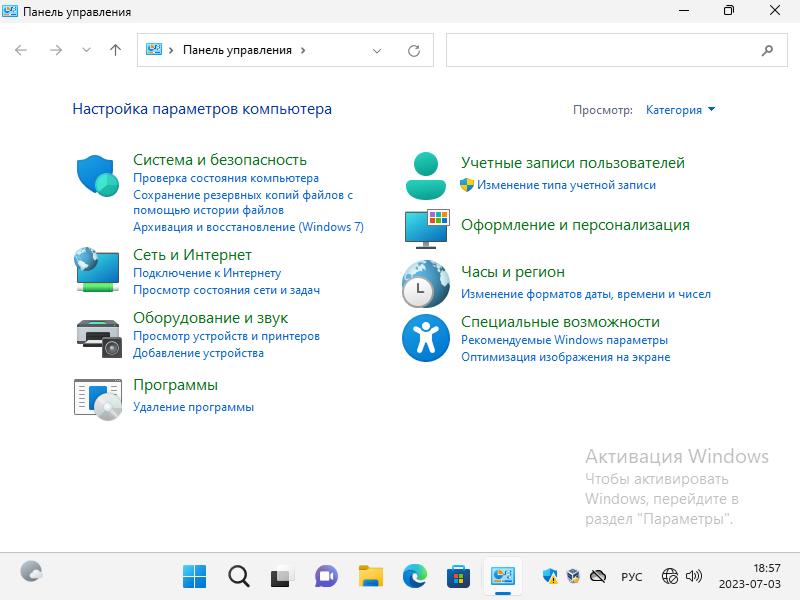Click Добавление устройства link
The width and height of the screenshot is (800, 600).
[198, 353]
